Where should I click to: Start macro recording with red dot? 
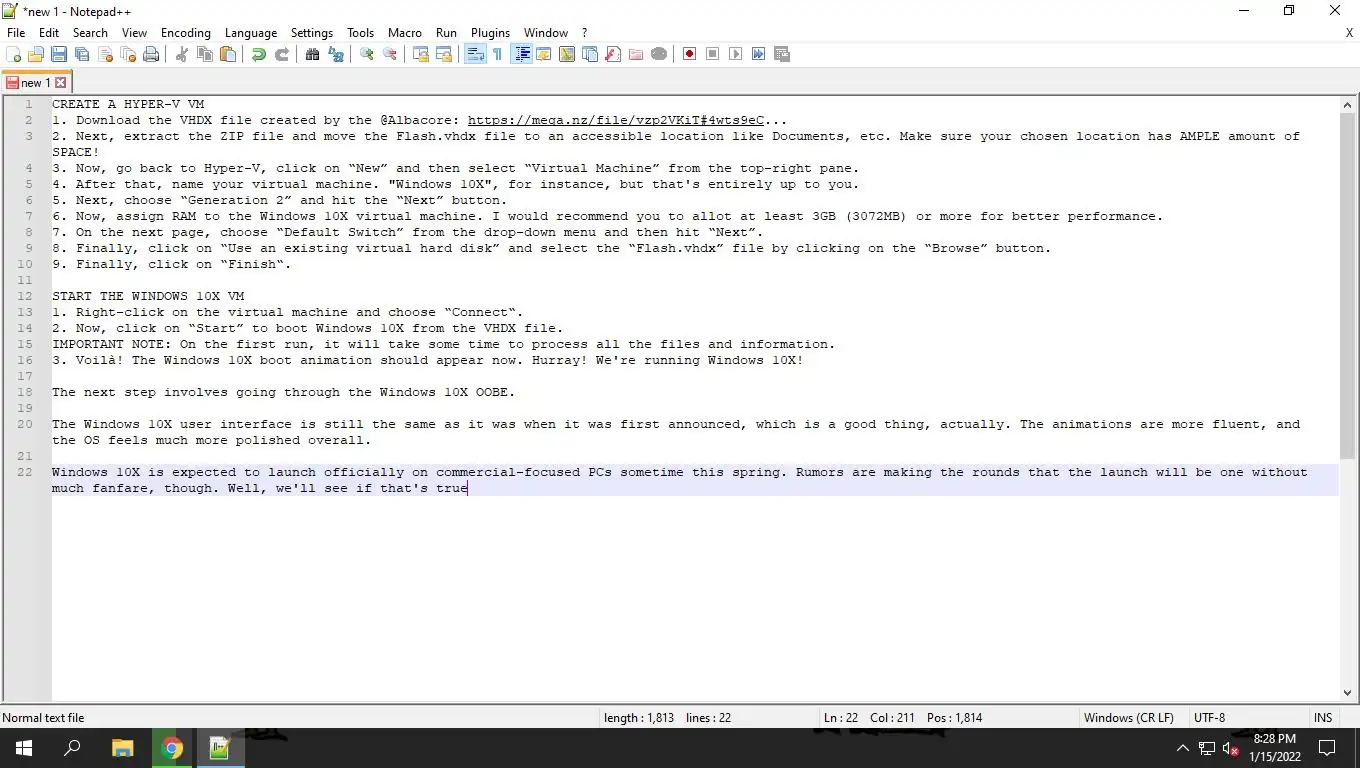click(689, 54)
